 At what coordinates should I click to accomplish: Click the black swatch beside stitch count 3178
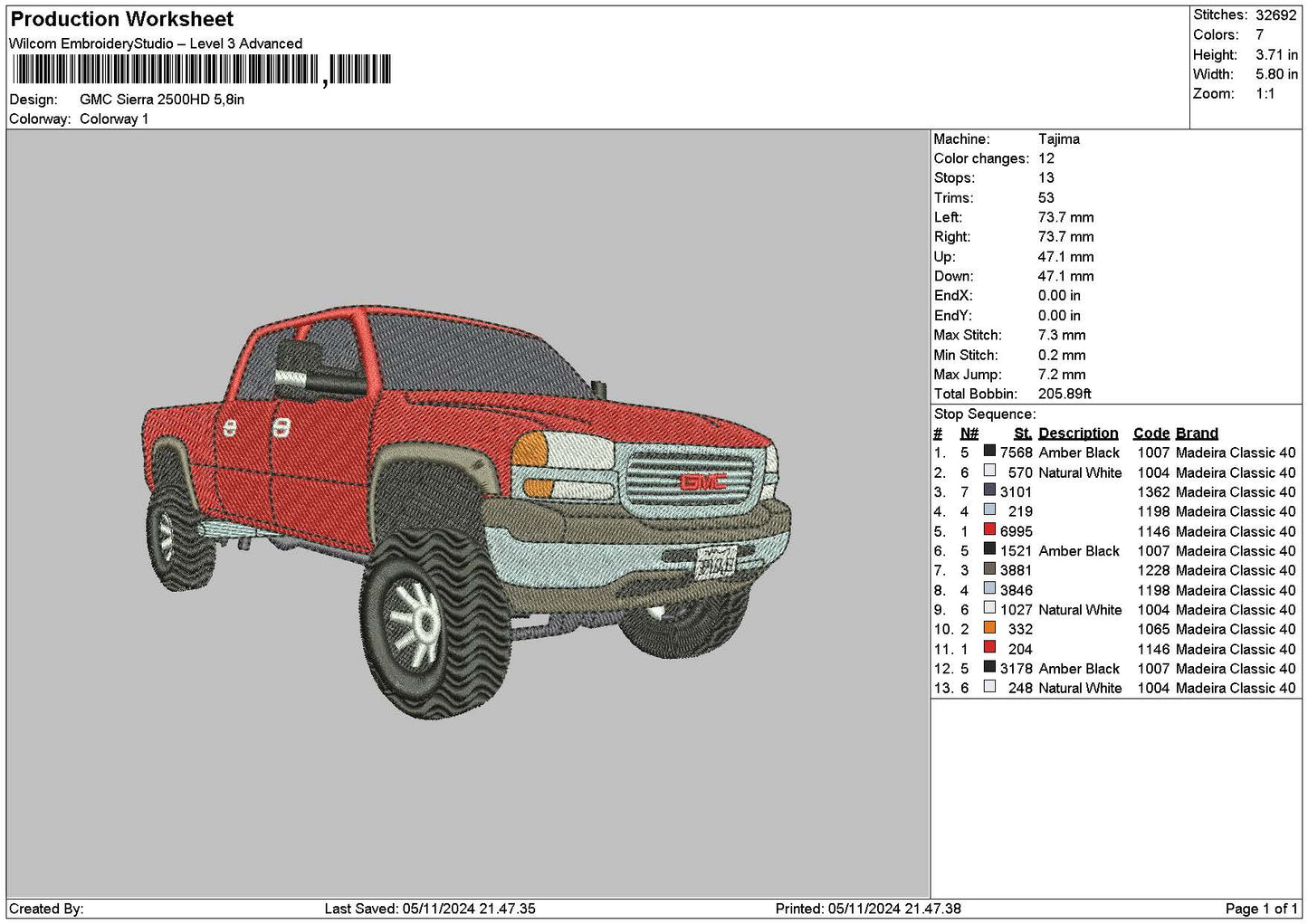coord(989,667)
